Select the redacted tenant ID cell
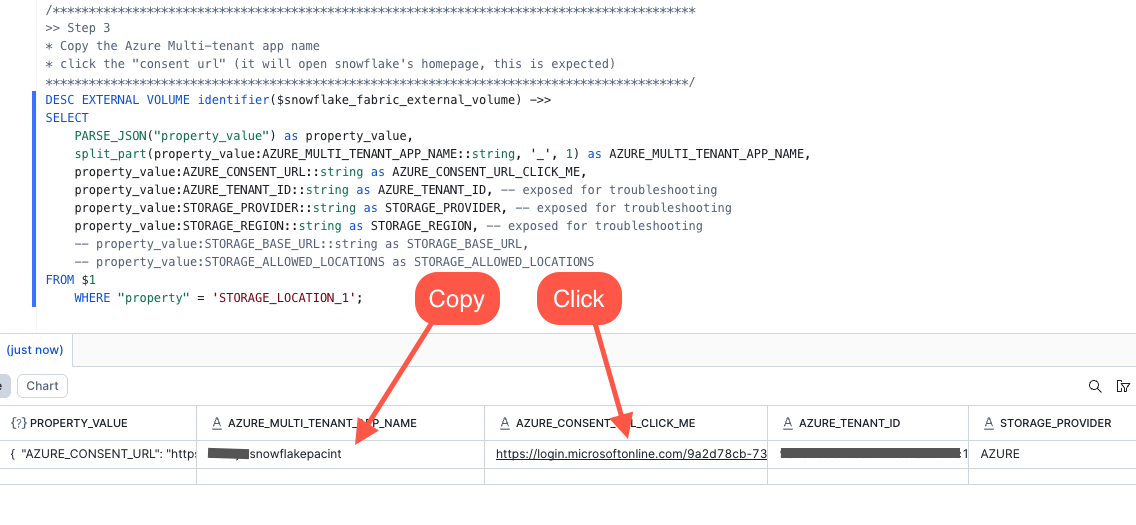Image resolution: width=1136 pixels, height=525 pixels. coord(868,454)
